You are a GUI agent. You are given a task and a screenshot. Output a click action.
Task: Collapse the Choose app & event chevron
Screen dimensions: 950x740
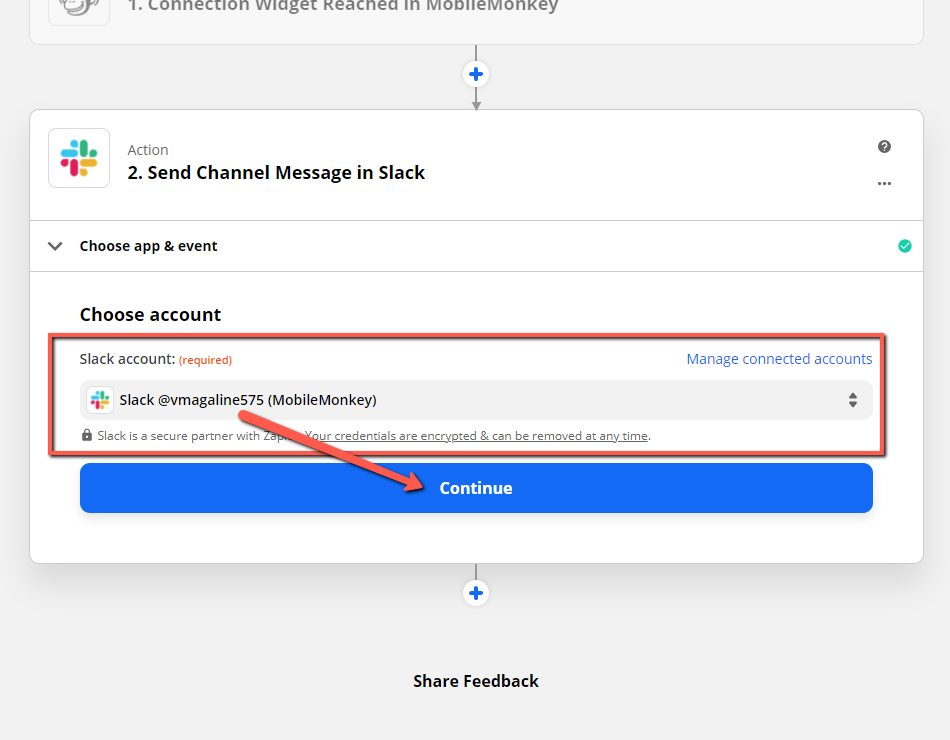click(55, 246)
